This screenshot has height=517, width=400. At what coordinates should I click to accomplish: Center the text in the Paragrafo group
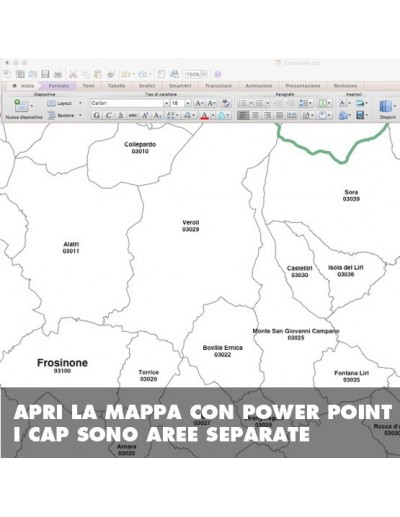point(255,115)
